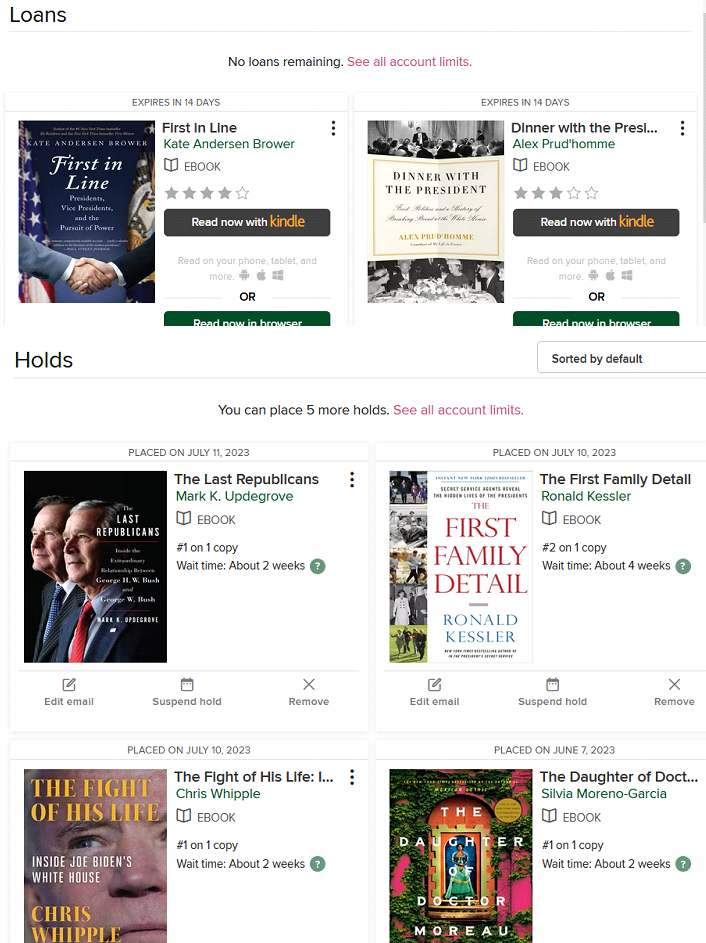Viewport: 706px width, 943px height.
Task: Open options menu for First in Line
Action: point(333,128)
